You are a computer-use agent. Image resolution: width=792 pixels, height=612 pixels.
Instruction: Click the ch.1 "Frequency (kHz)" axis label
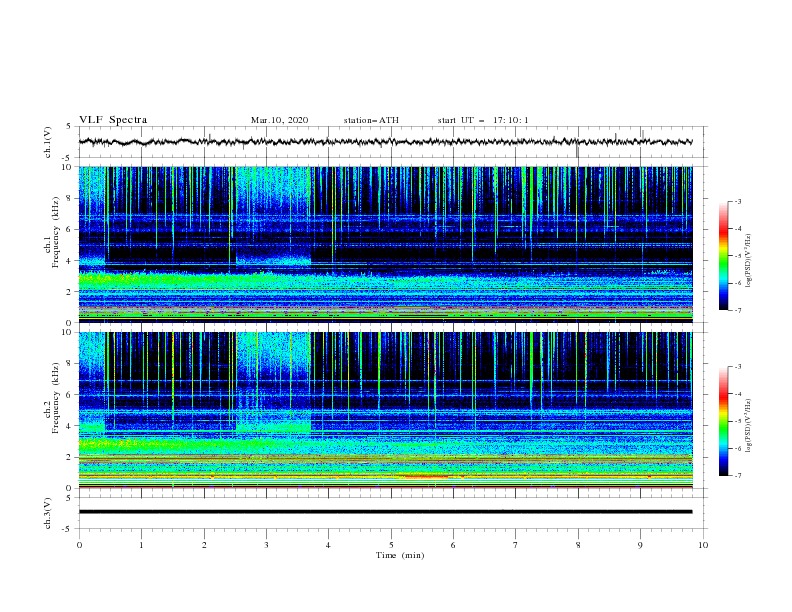(x=56, y=232)
